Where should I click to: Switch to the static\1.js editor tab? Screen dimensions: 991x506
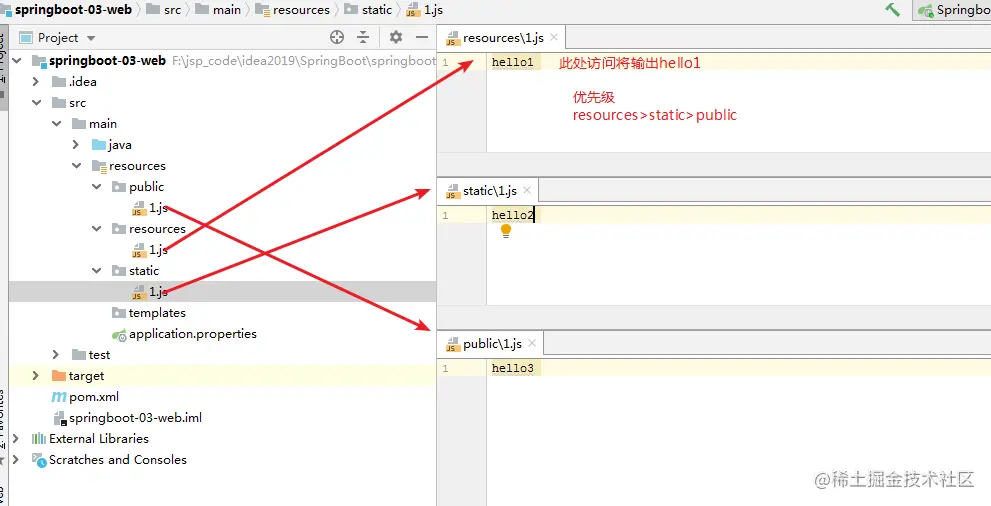490,191
